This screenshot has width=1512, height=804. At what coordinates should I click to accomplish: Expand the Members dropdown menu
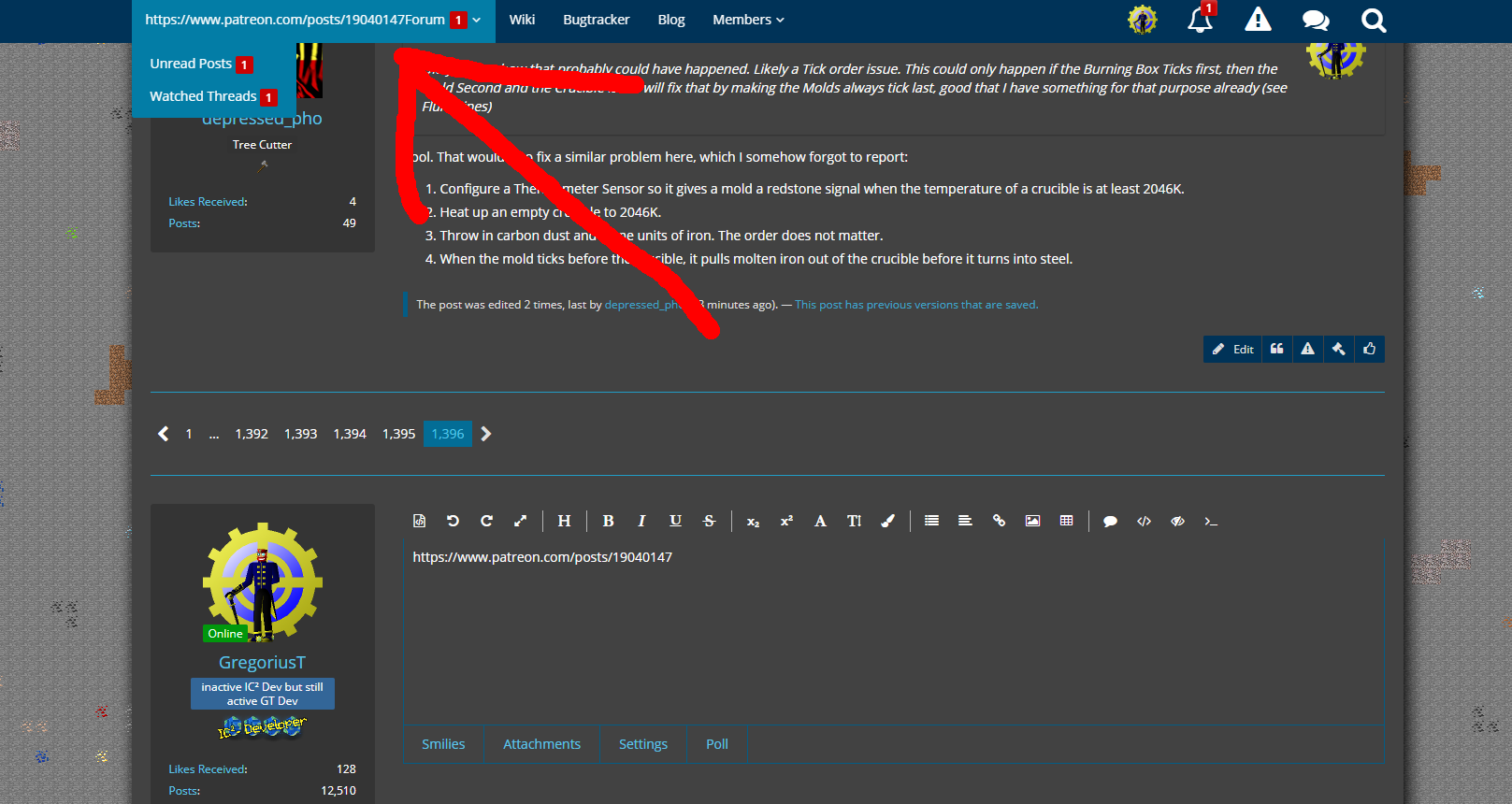point(748,20)
